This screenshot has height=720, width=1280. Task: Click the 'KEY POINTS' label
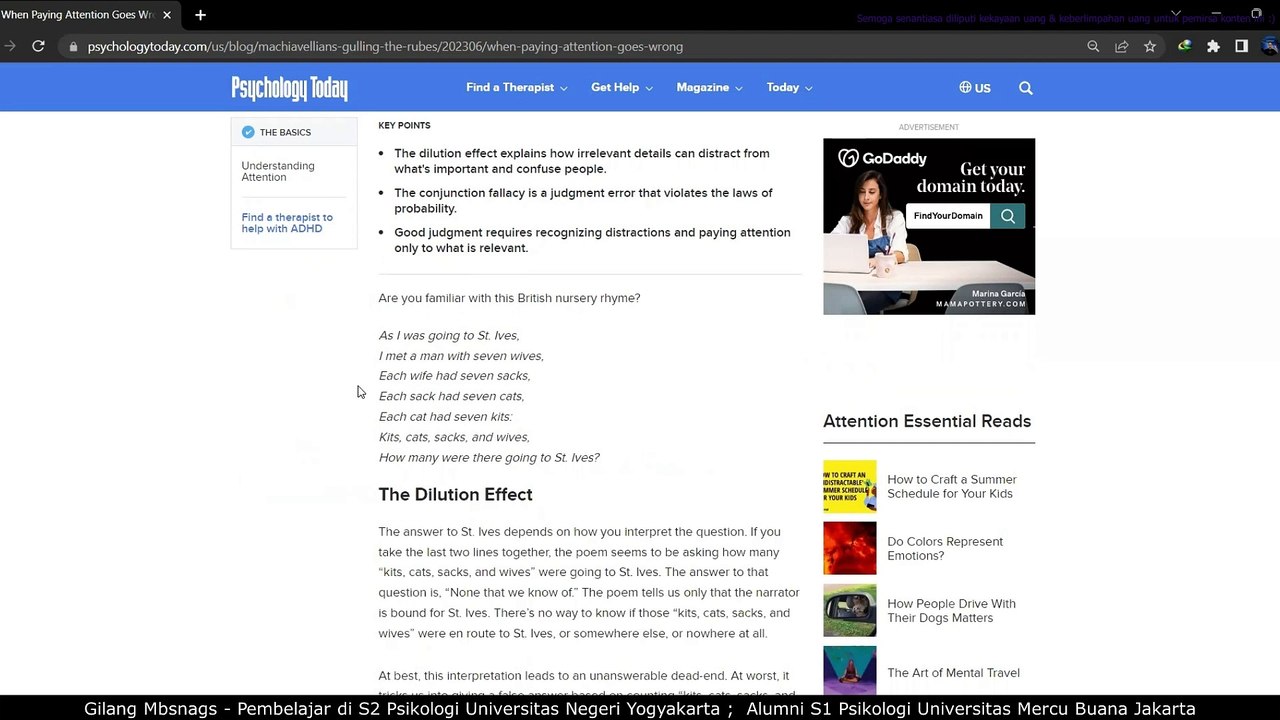coord(404,126)
